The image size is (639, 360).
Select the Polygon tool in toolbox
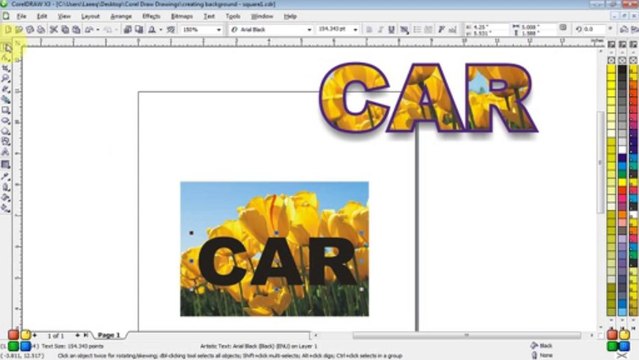(x=6, y=131)
